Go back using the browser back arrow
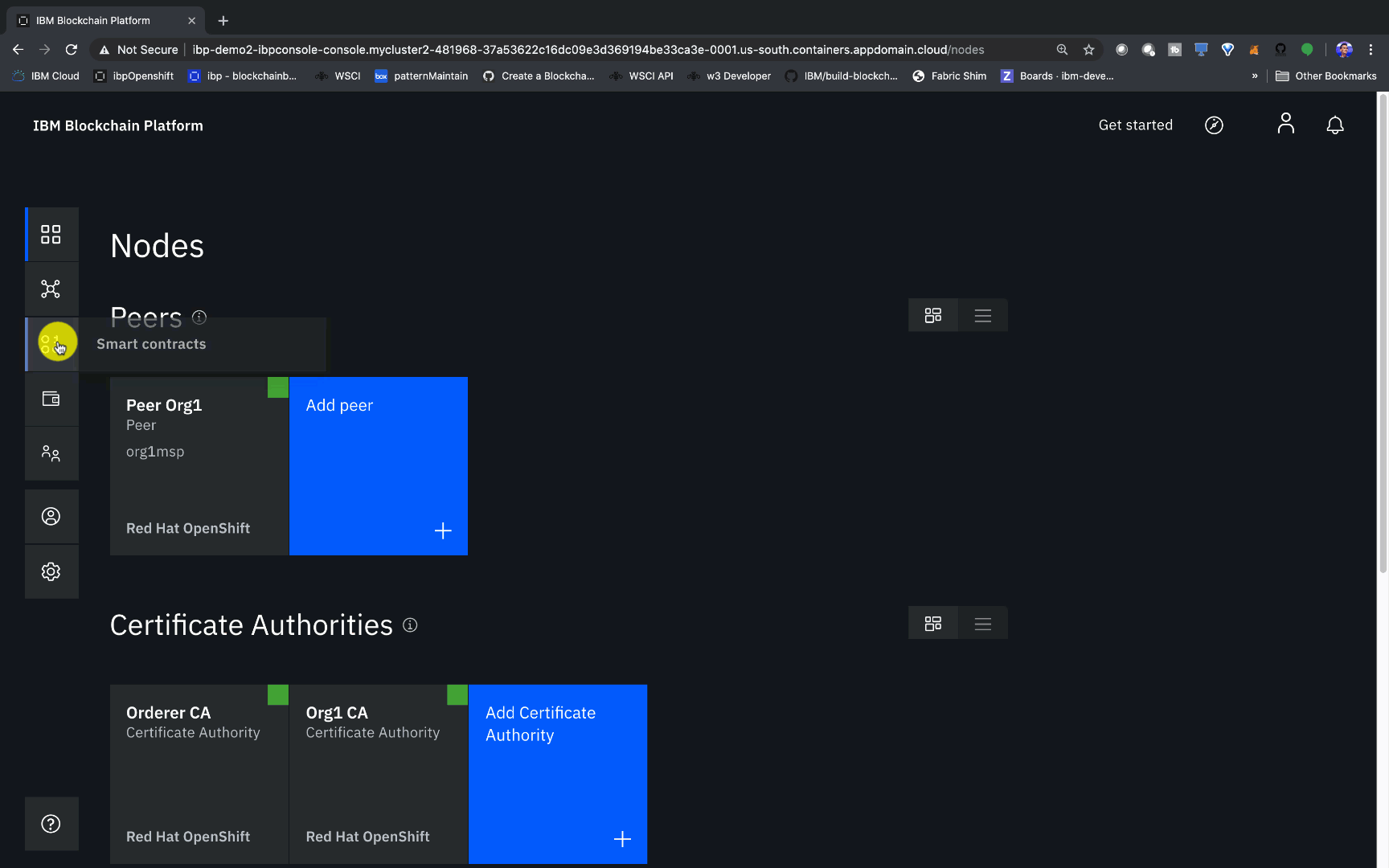Image resolution: width=1389 pixels, height=868 pixels. [x=18, y=50]
